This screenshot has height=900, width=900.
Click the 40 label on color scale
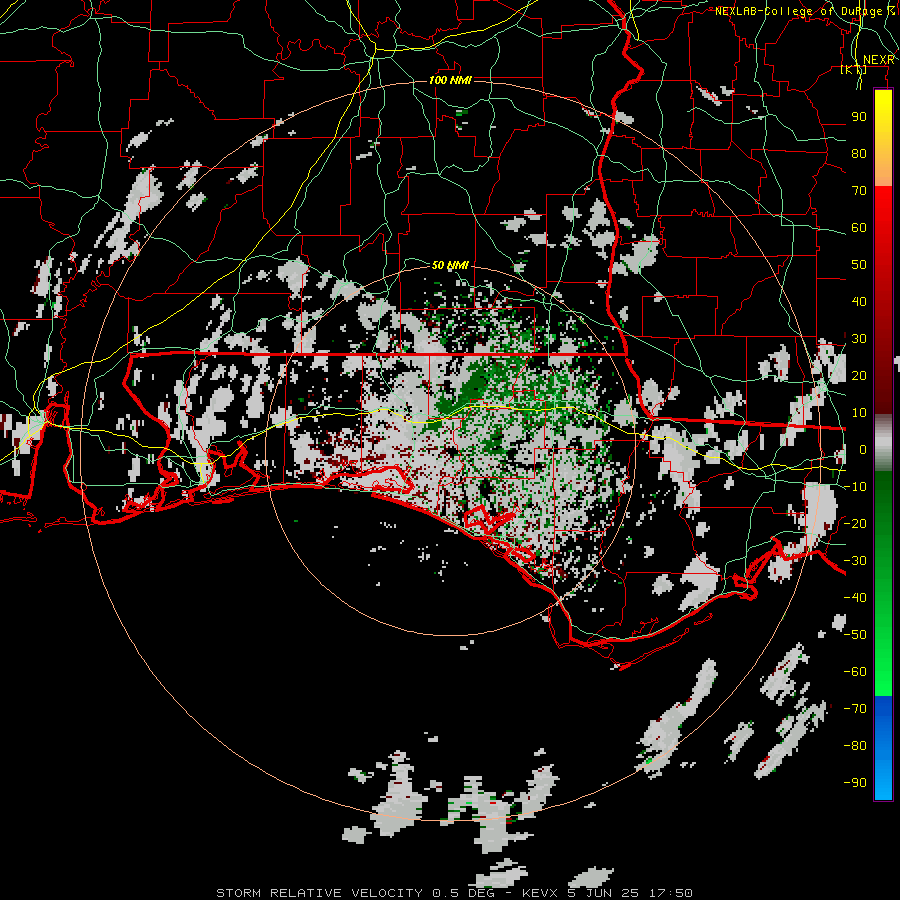(x=859, y=301)
